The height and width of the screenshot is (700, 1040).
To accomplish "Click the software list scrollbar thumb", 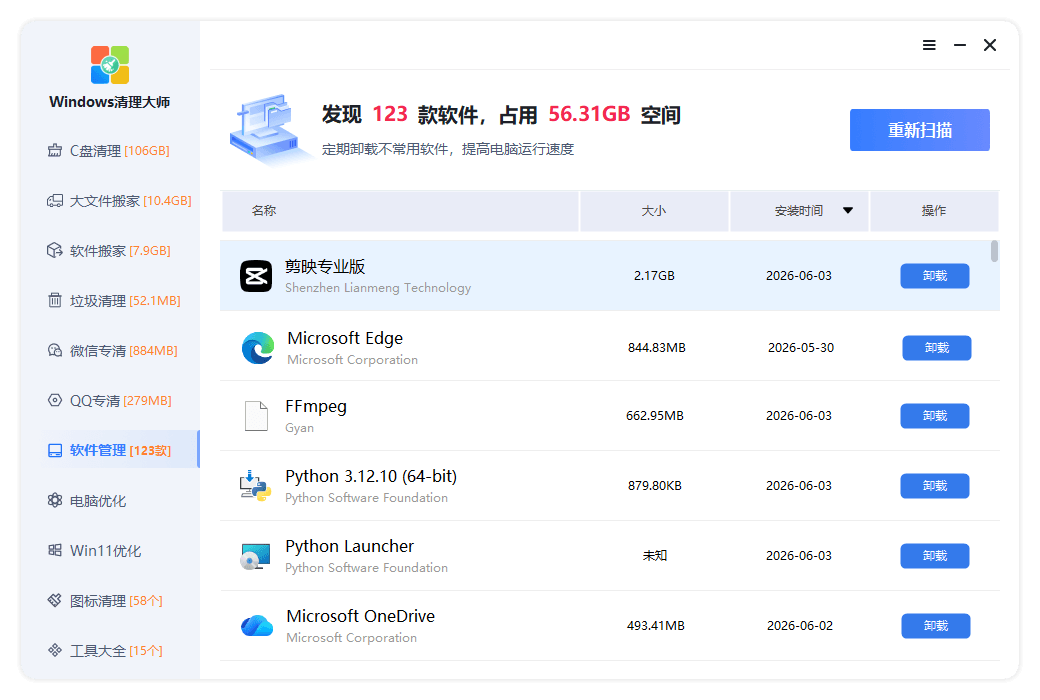I will tap(994, 251).
